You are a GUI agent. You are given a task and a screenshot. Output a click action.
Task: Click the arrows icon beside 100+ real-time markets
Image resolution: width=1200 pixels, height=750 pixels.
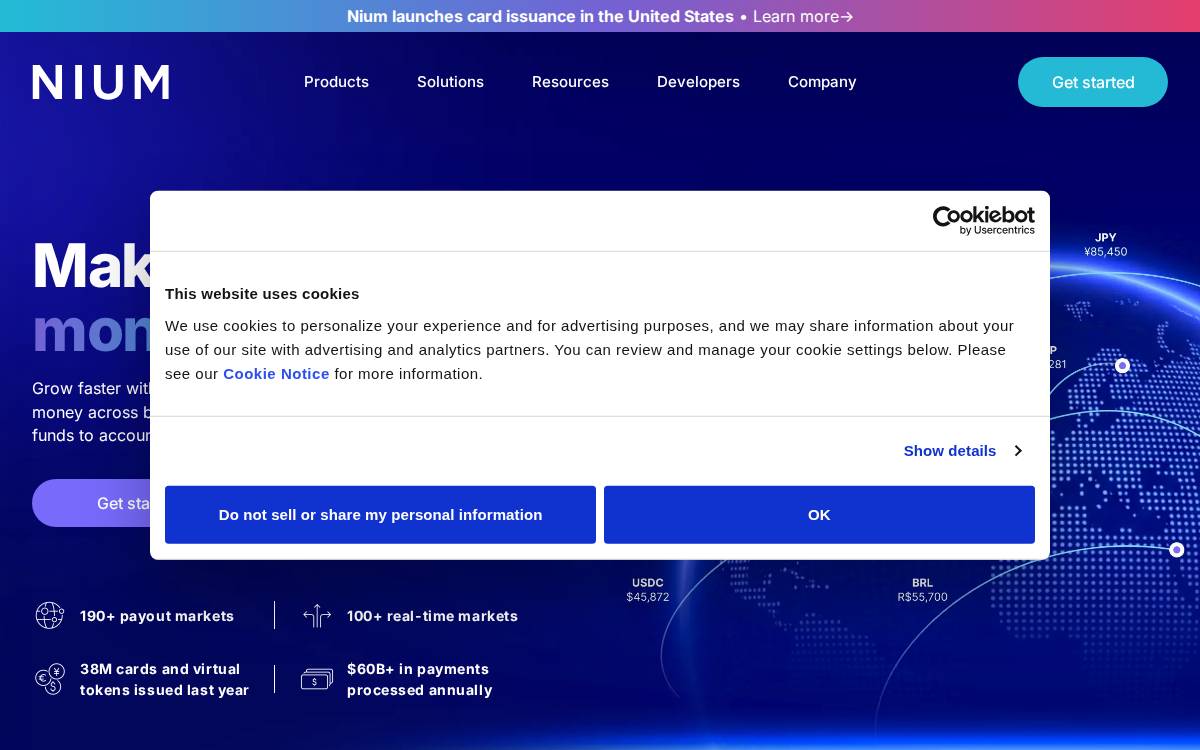click(316, 616)
